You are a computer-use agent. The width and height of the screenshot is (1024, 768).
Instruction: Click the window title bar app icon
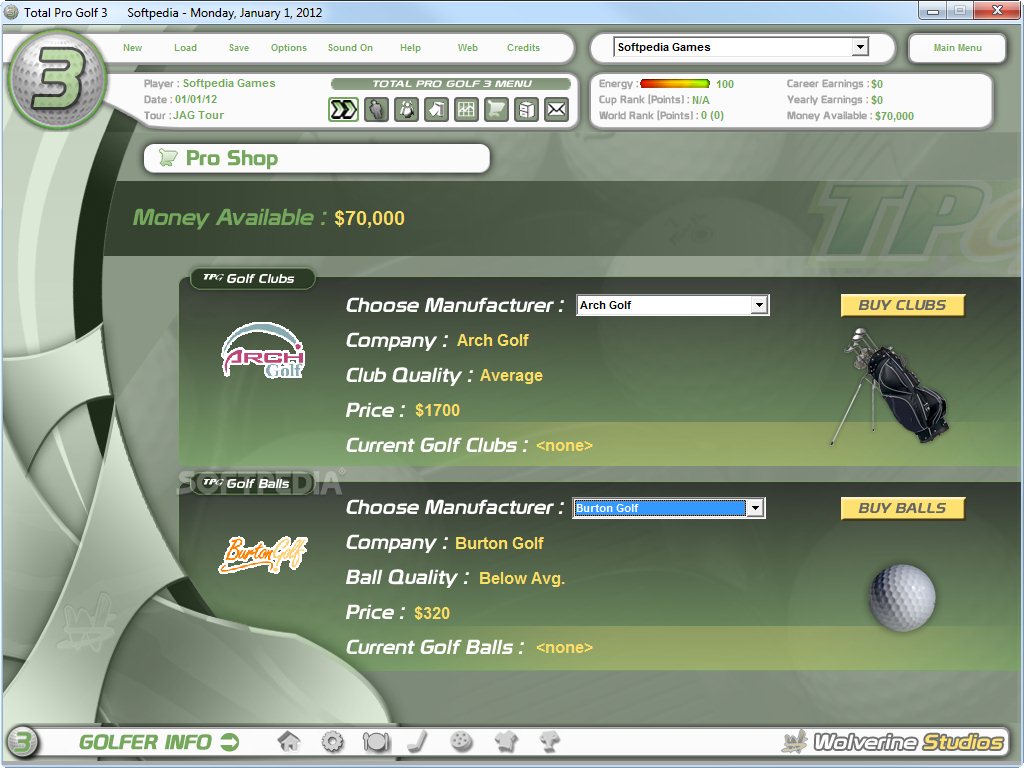click(11, 12)
